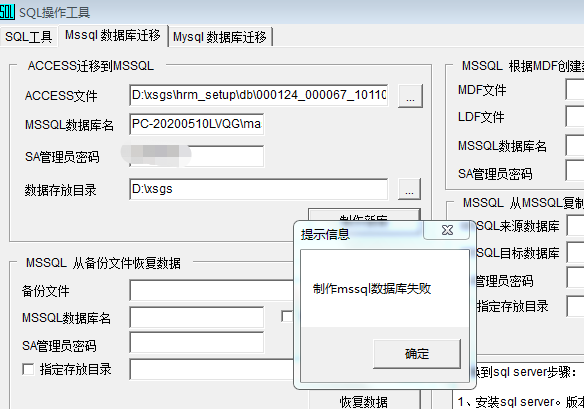Click the SQL app icon in title bar
The height and width of the screenshot is (409, 584).
(7, 12)
